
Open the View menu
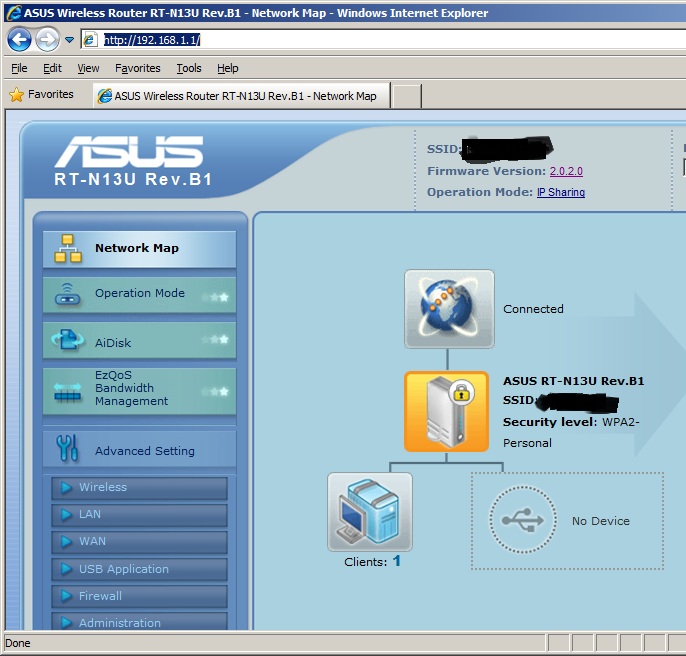88,68
